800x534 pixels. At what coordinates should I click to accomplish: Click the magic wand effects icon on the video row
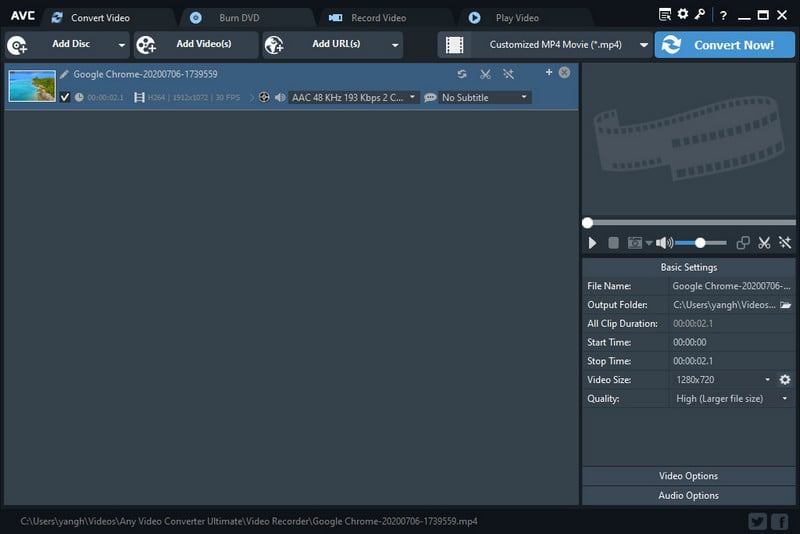pyautogui.click(x=508, y=74)
